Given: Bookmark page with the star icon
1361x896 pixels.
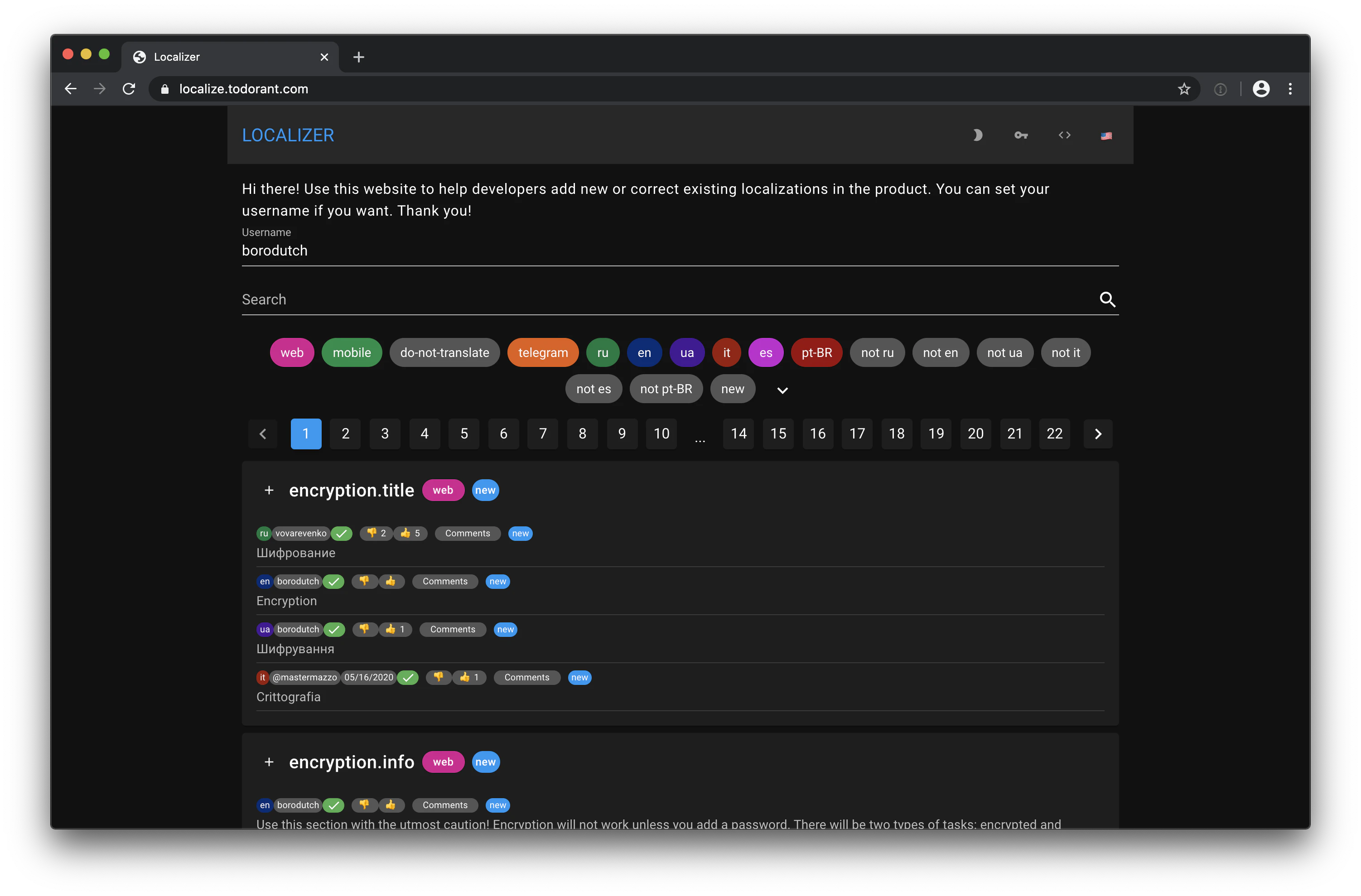Looking at the screenshot, I should point(1184,89).
